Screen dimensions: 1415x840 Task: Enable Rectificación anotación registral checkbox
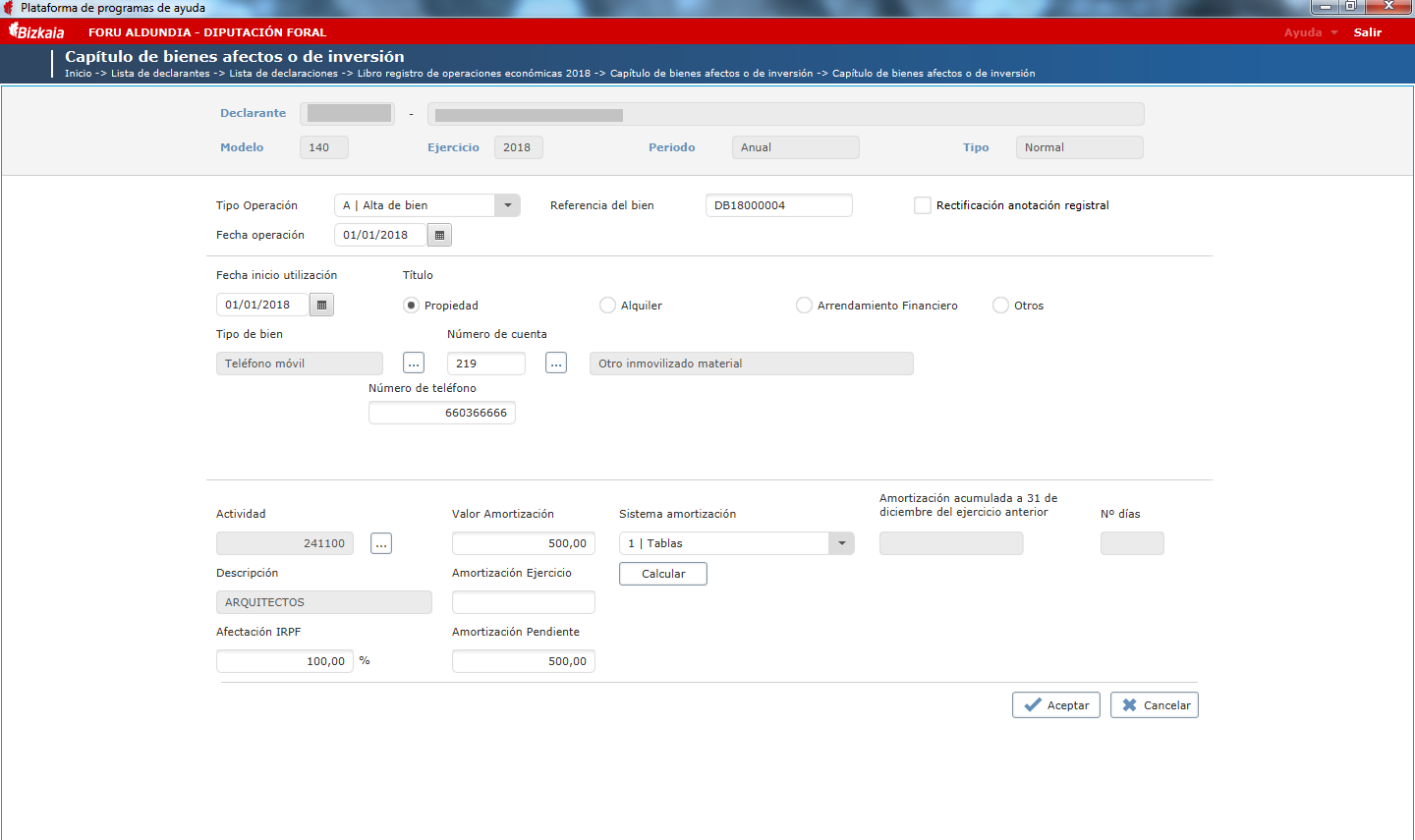click(923, 205)
